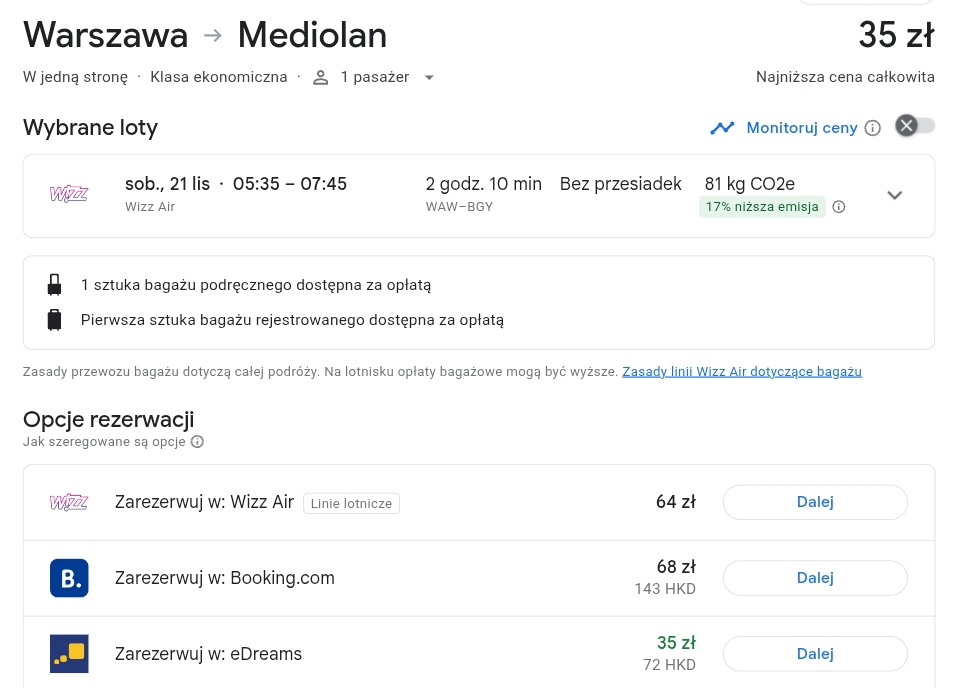Click the eDreams logo icon
The width and height of the screenshot is (955, 688).
[x=69, y=653]
